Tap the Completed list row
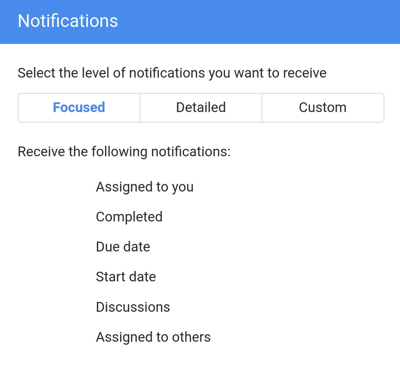 point(129,217)
